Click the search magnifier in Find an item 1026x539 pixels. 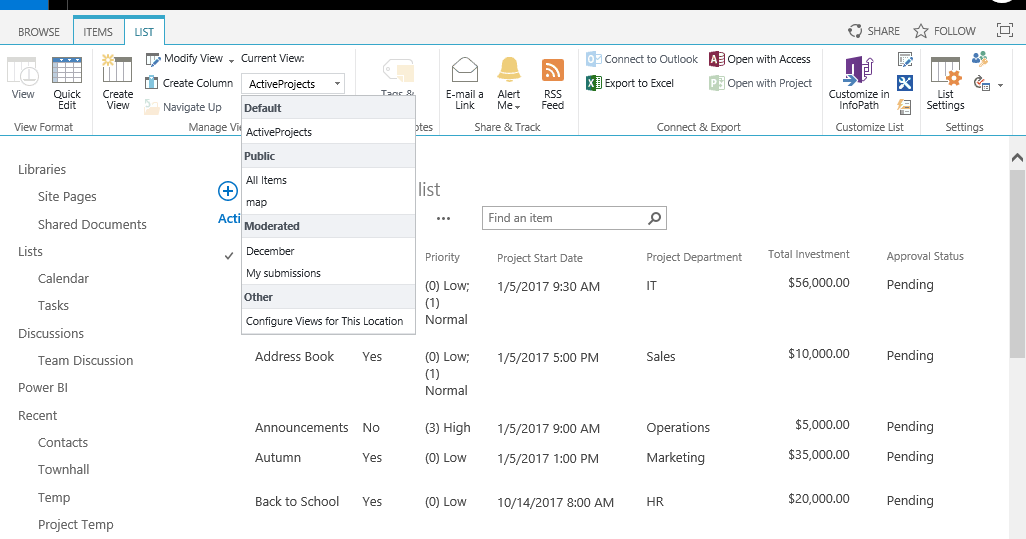click(654, 218)
